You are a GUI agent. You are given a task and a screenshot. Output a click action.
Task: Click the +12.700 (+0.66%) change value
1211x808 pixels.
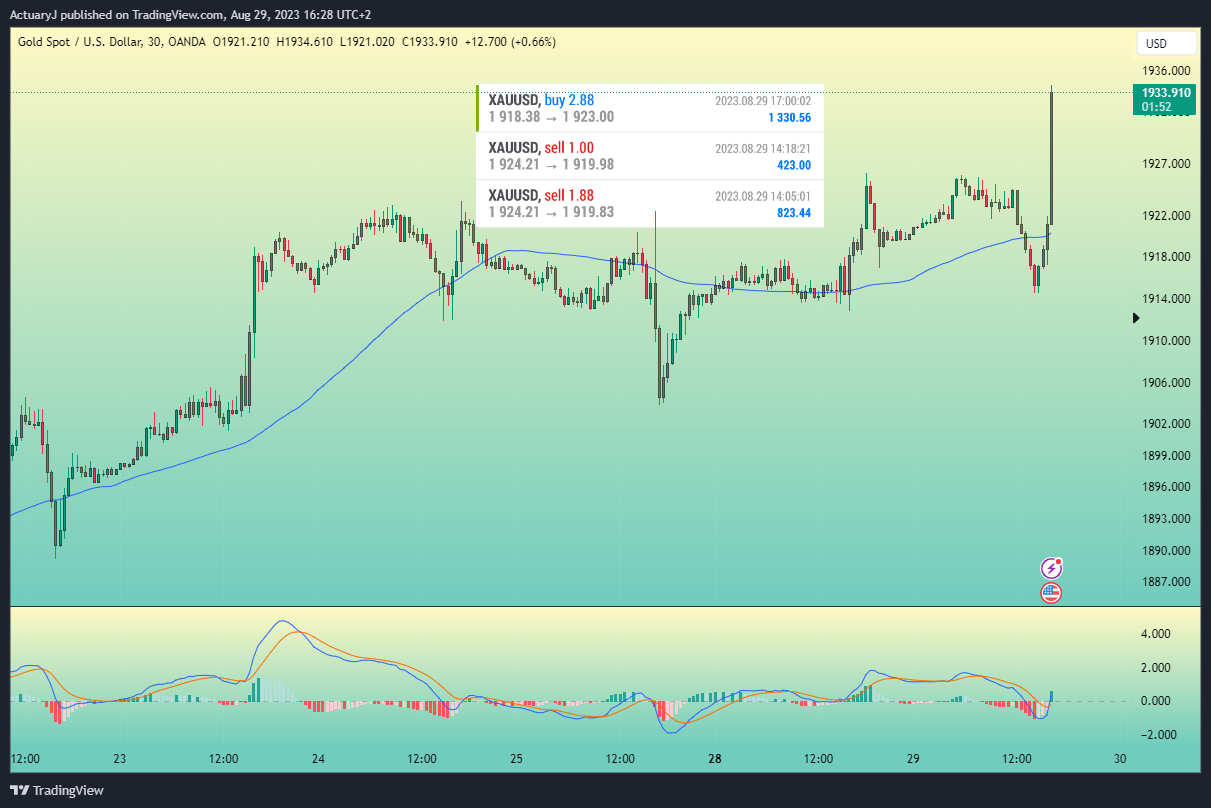510,42
